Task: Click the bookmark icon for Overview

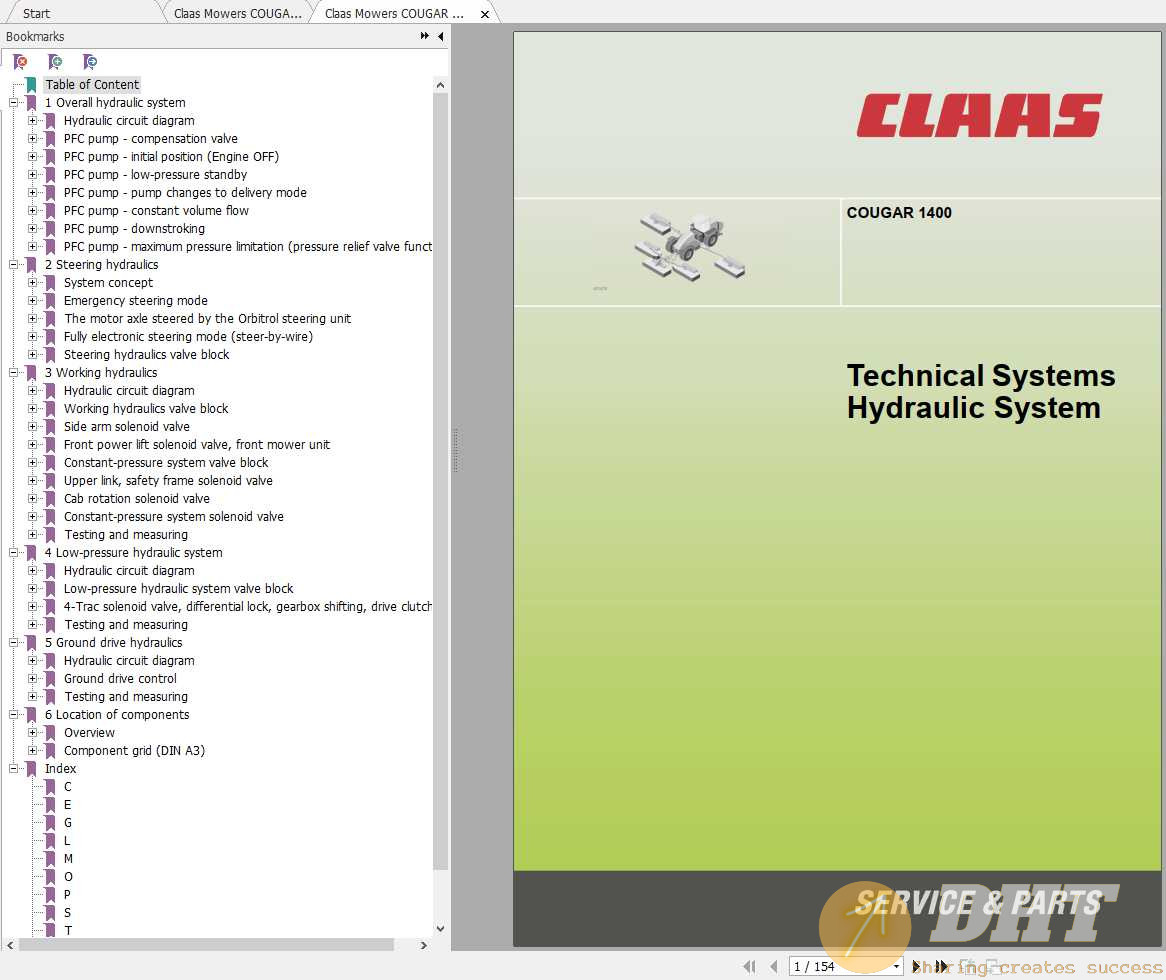Action: point(51,732)
